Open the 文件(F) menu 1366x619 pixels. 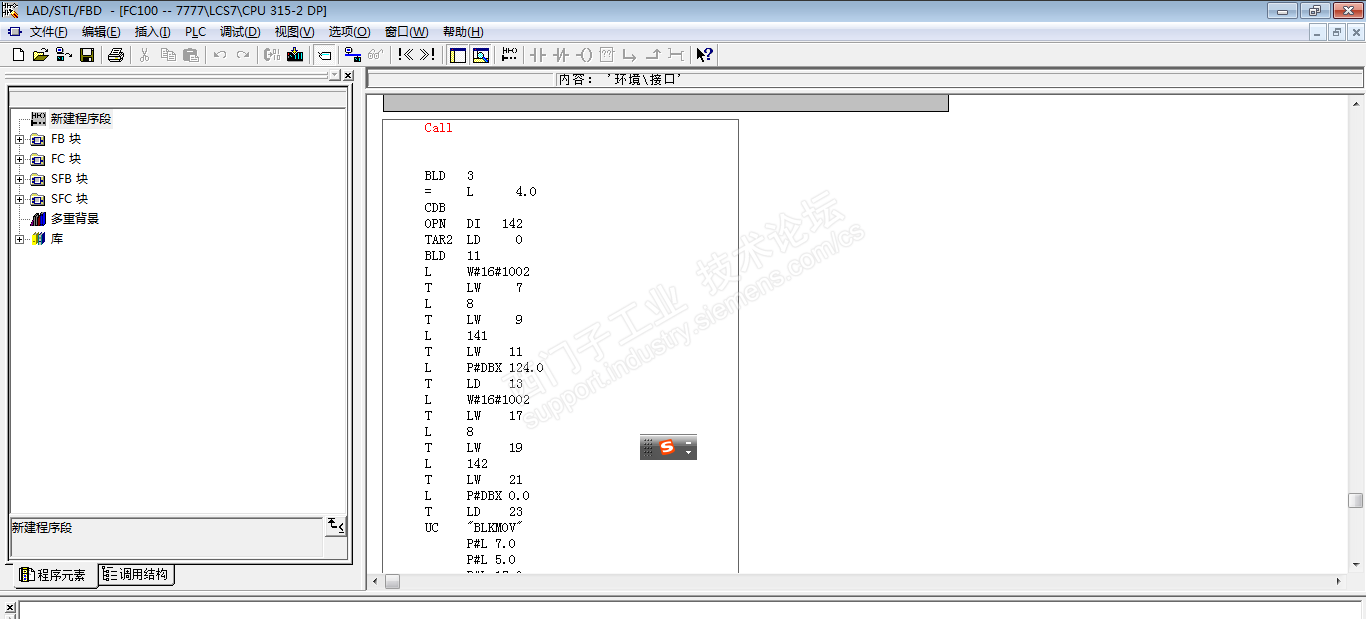point(48,32)
